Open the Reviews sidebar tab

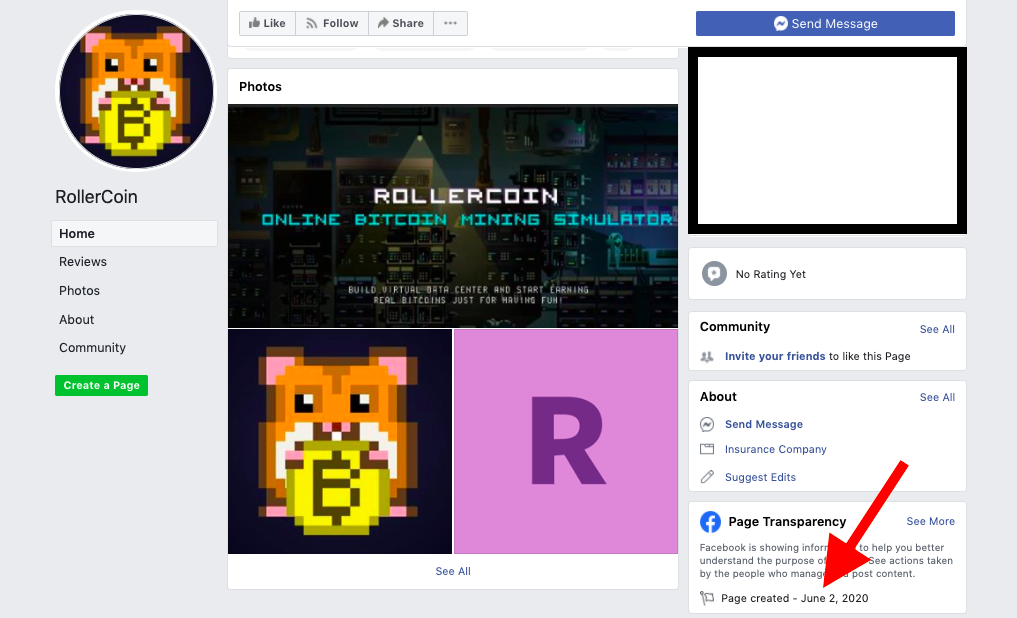coord(83,262)
